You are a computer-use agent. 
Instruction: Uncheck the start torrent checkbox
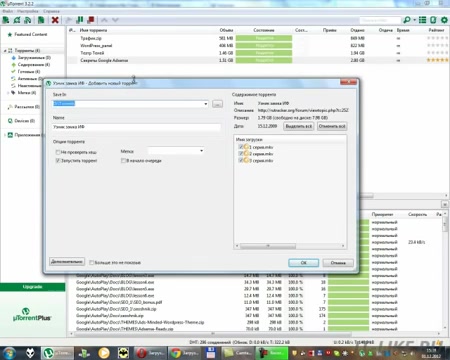coord(58,161)
